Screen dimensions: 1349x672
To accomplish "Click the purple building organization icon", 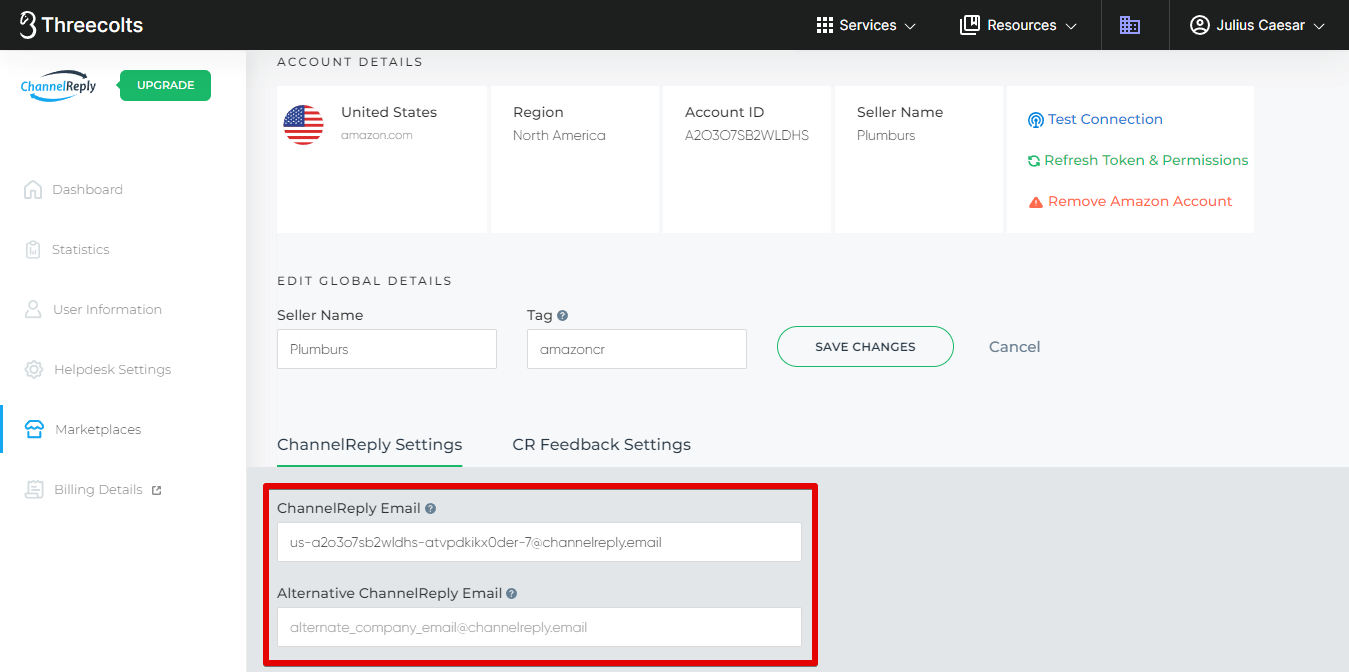I will point(1130,25).
